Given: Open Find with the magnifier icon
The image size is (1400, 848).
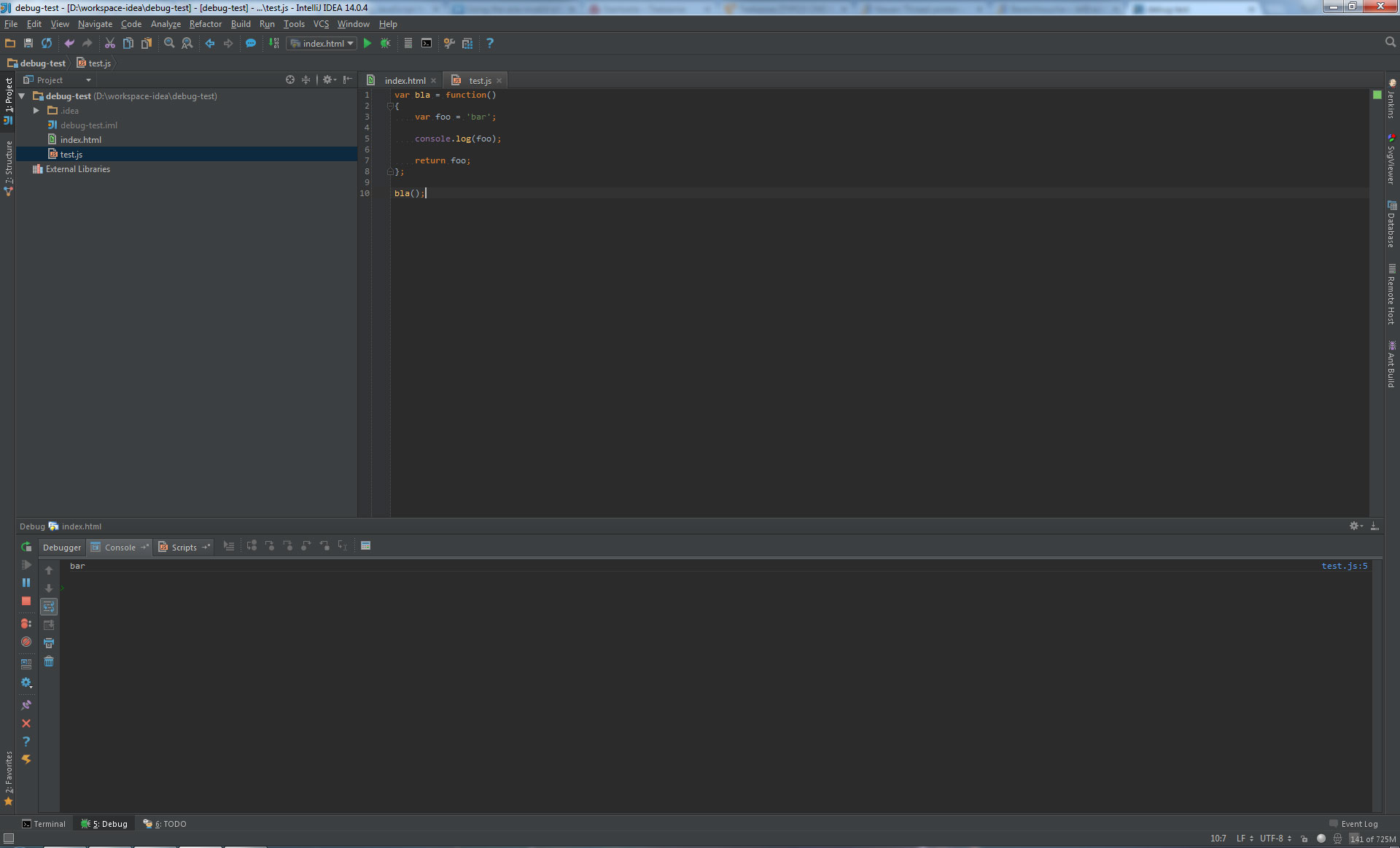Looking at the screenshot, I should point(169,43).
